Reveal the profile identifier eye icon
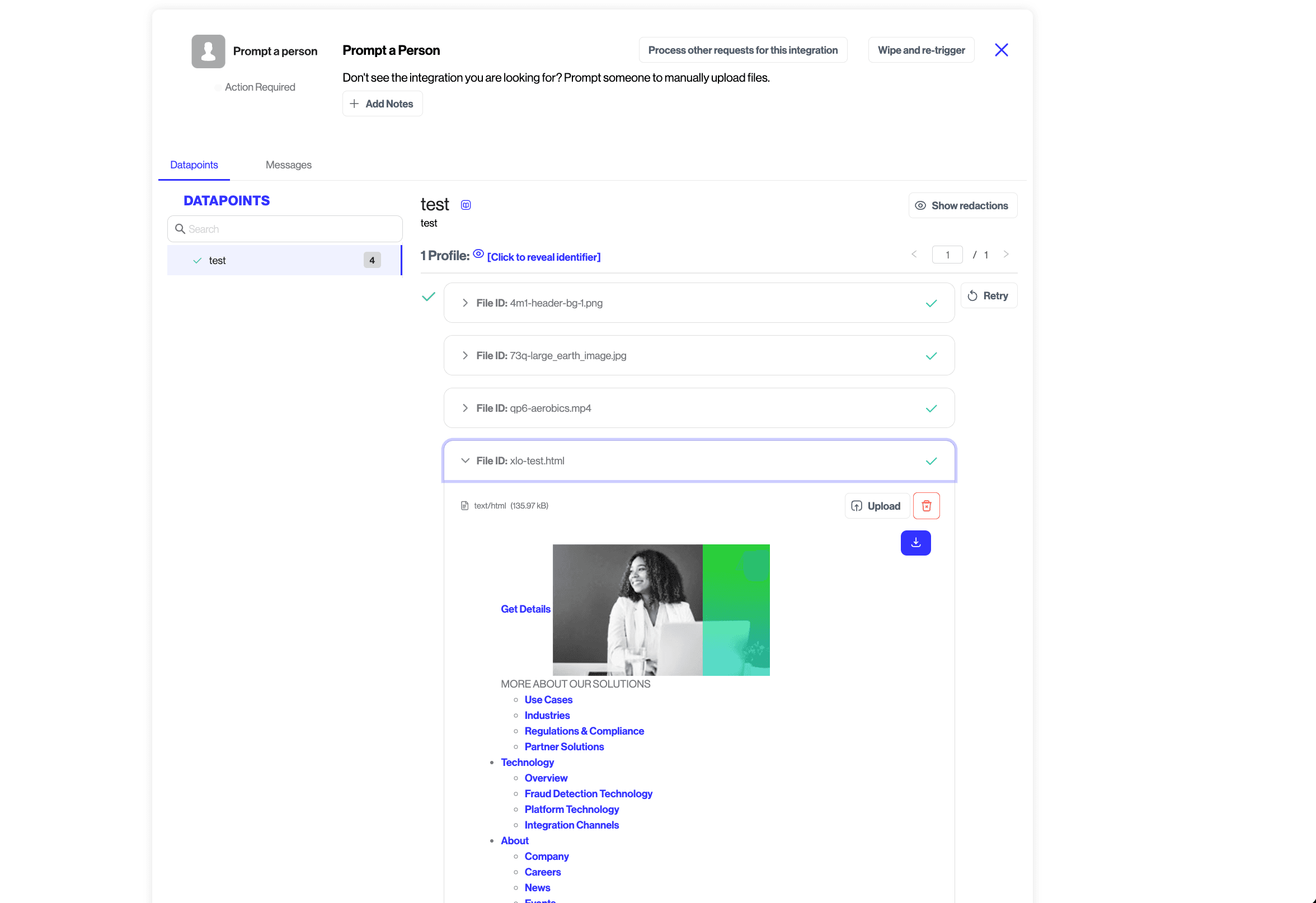 [x=478, y=254]
